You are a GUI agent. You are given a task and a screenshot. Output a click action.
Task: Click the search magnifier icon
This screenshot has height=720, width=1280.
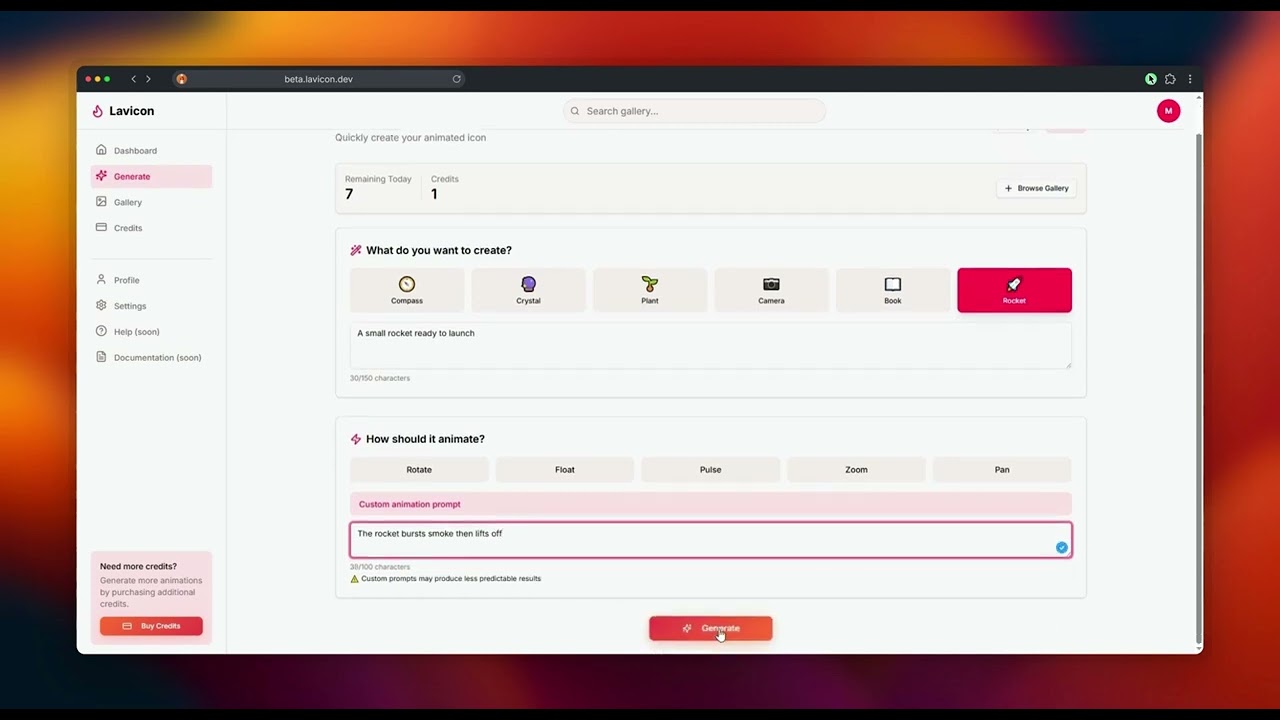(x=575, y=111)
